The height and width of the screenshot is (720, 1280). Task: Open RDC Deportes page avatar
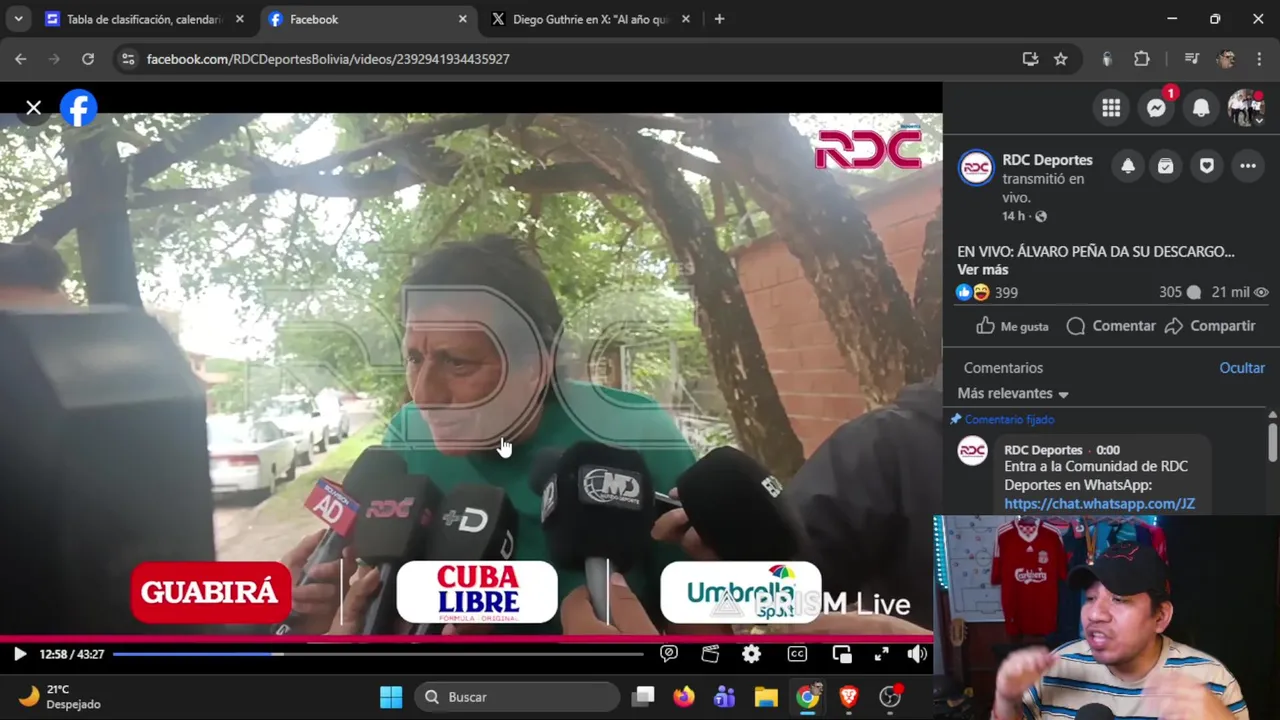[976, 168]
